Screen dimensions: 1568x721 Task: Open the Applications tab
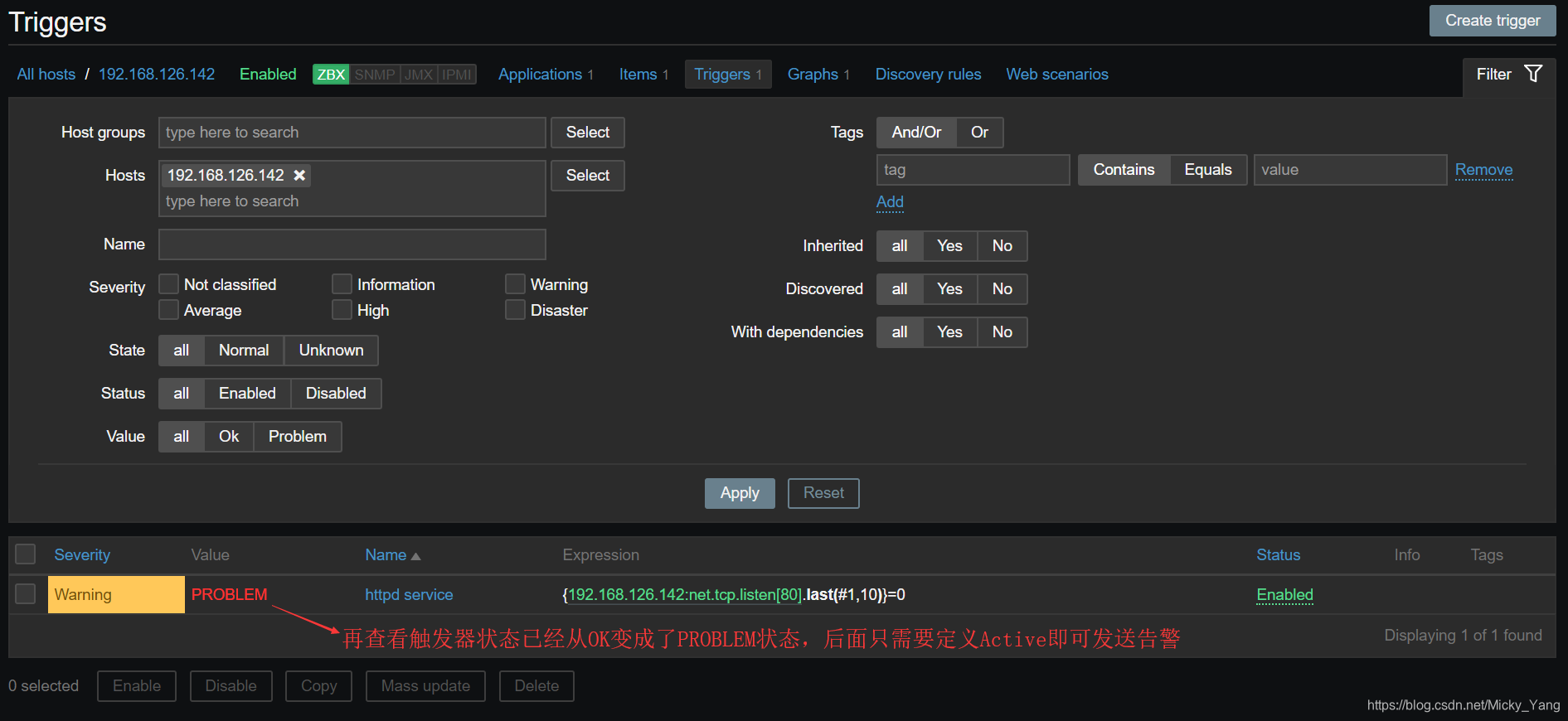pos(540,74)
